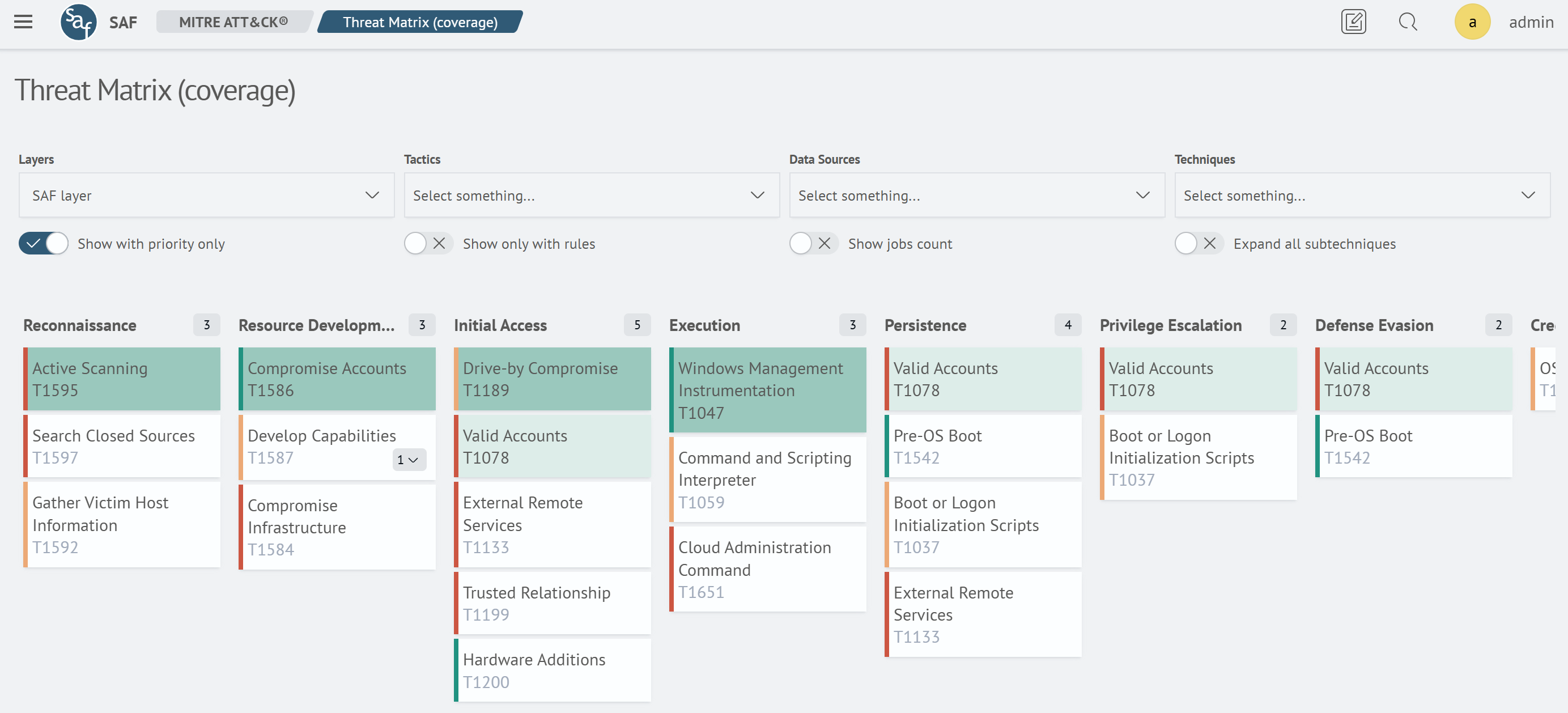Open Windows Management Instrumentation T1047 card
1568x713 pixels.
[x=767, y=390]
